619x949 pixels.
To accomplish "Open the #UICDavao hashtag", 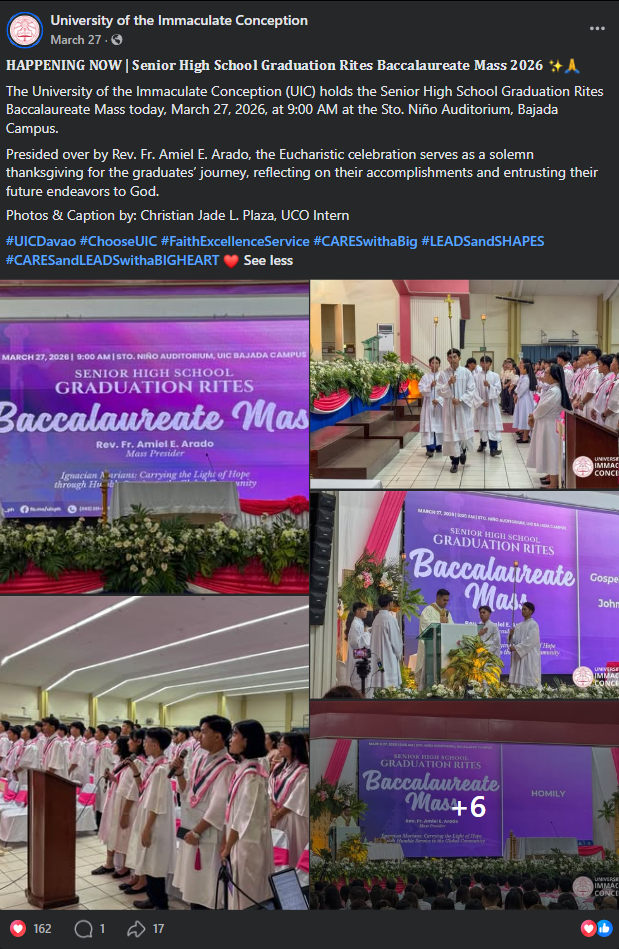I will click(x=41, y=241).
